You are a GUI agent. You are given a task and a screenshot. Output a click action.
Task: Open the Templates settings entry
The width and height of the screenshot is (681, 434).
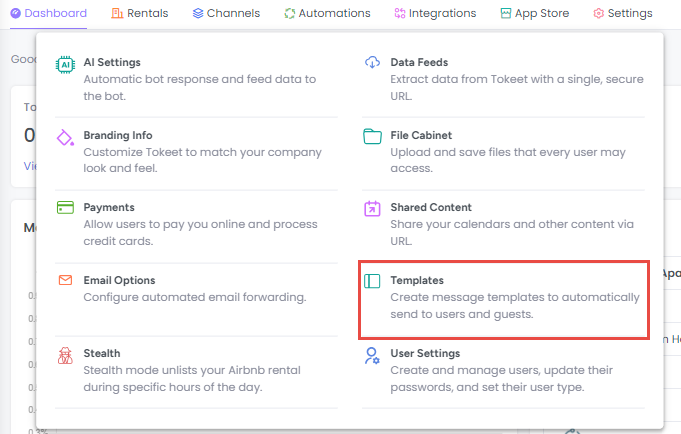click(x=417, y=281)
